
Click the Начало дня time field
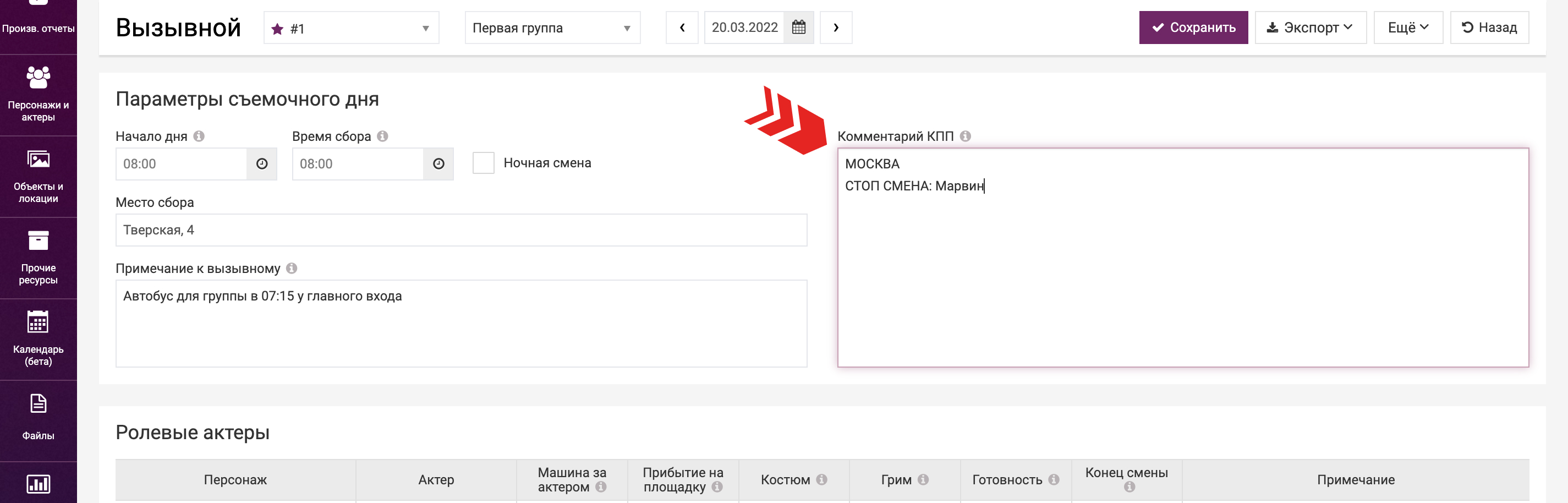click(182, 164)
